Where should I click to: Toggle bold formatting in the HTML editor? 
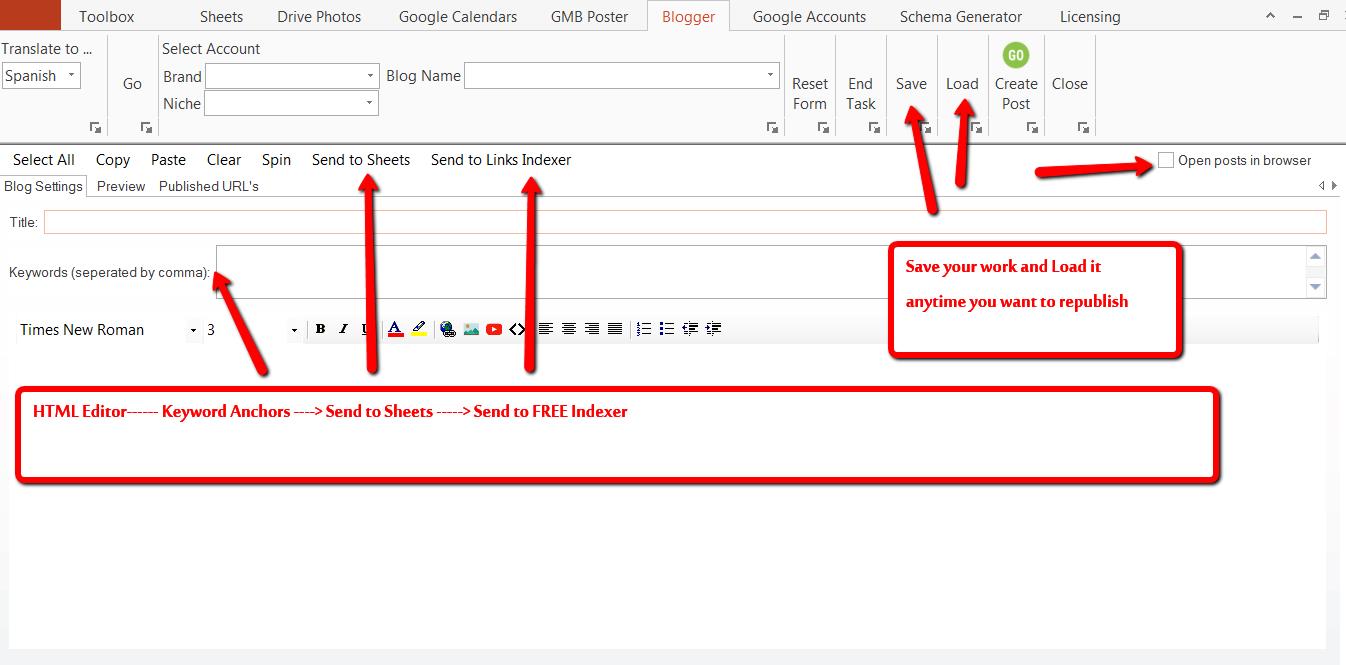(x=320, y=329)
